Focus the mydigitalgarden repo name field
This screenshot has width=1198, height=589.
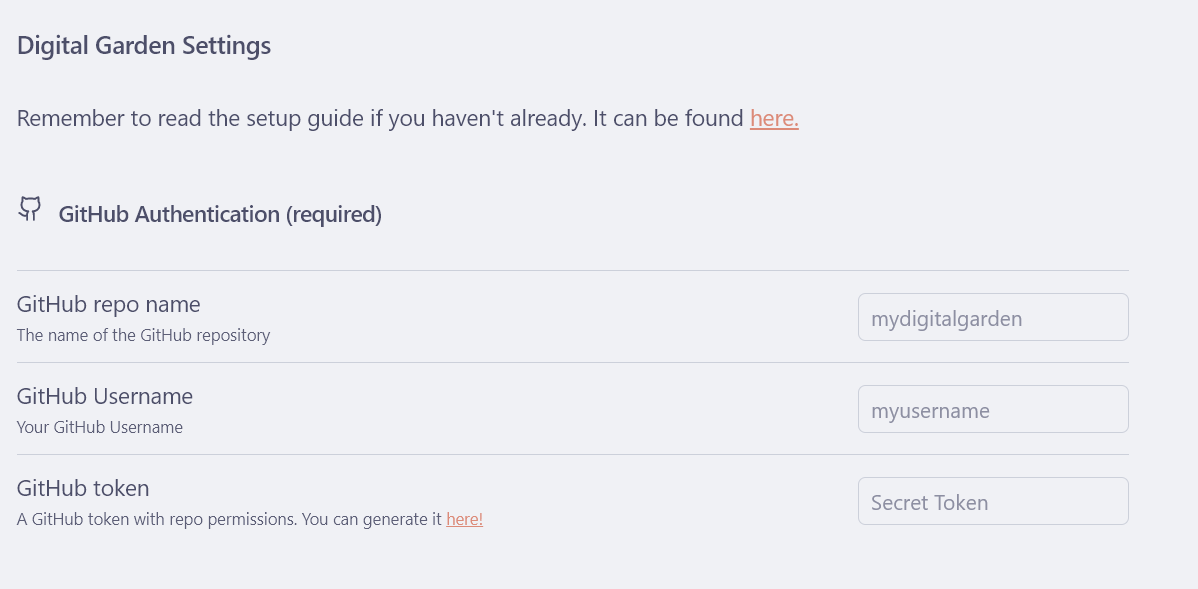point(992,317)
